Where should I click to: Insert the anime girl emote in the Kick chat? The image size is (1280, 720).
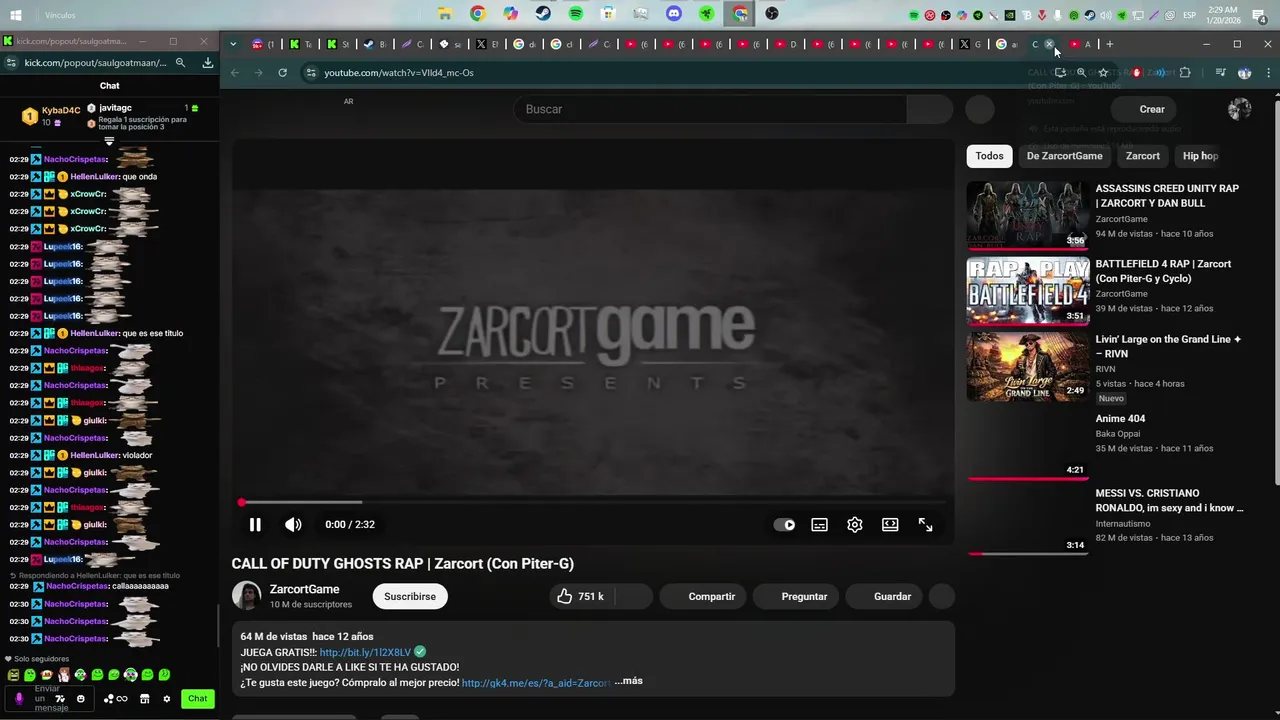(63, 675)
